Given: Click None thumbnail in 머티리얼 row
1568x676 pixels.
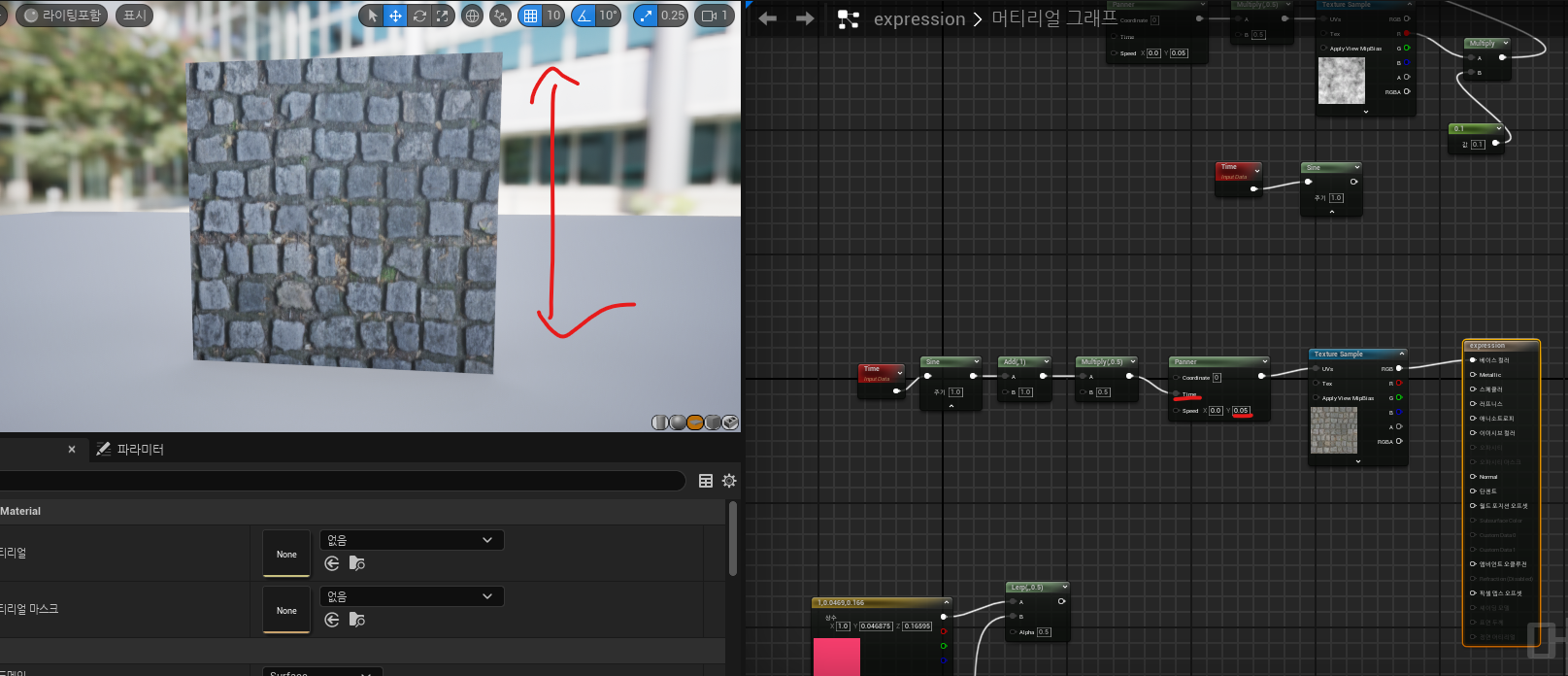Looking at the screenshot, I should pyautogui.click(x=286, y=554).
